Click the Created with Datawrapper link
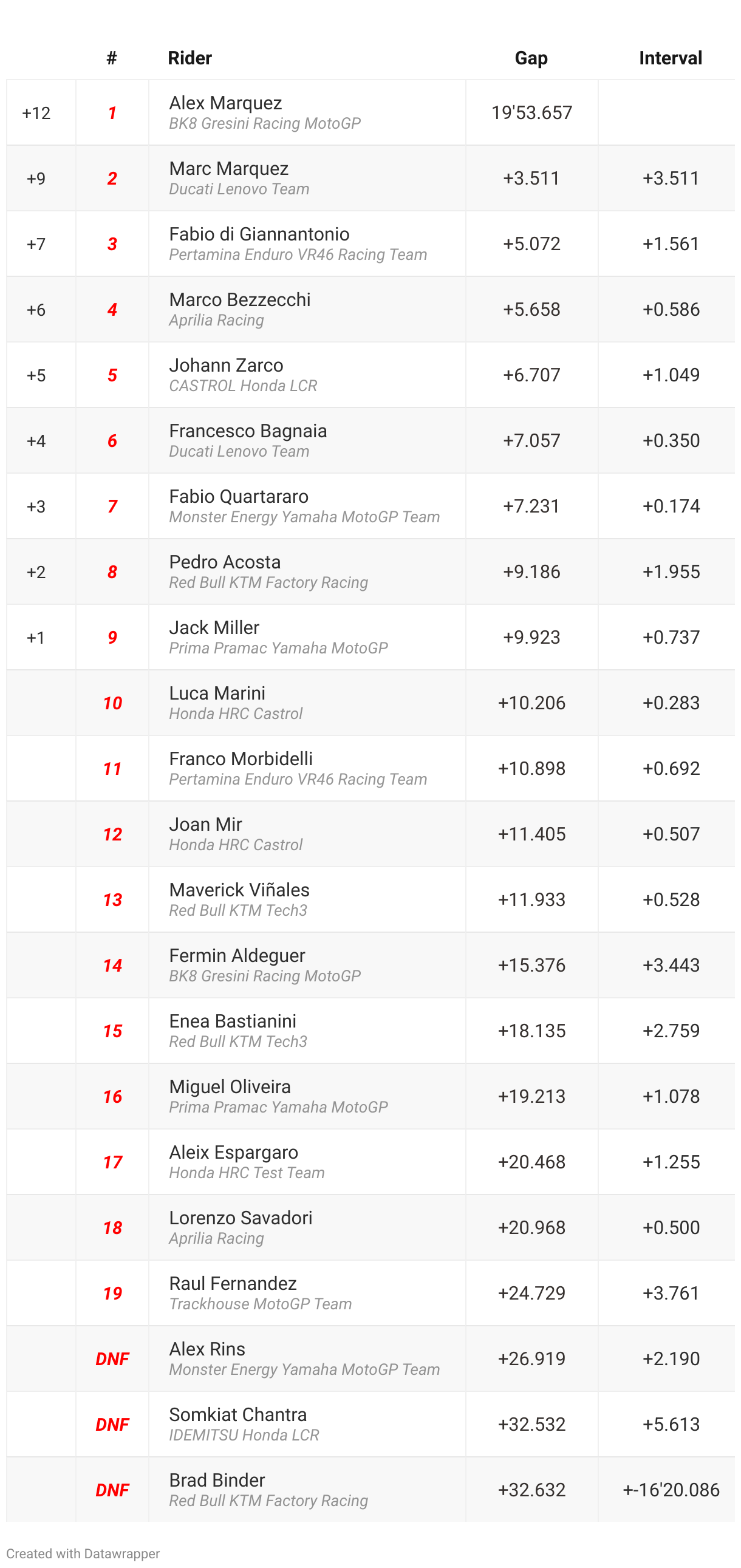This screenshot has width=741, height=1568. (83, 1553)
